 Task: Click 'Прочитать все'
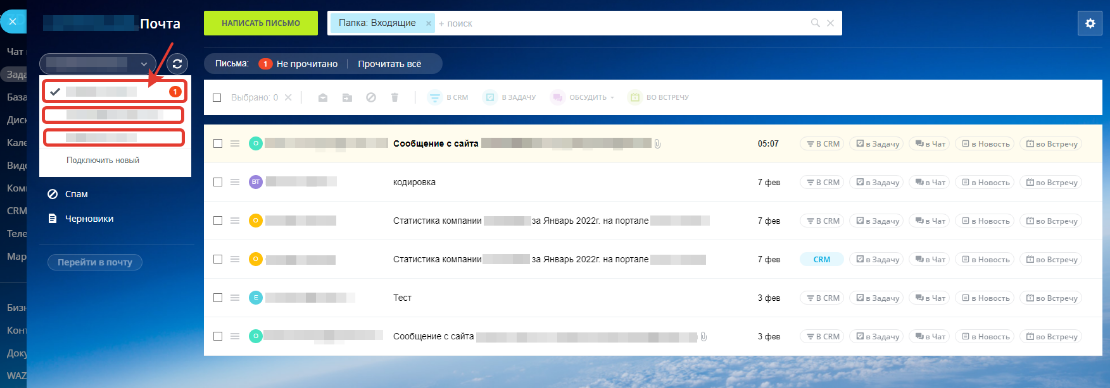(389, 64)
